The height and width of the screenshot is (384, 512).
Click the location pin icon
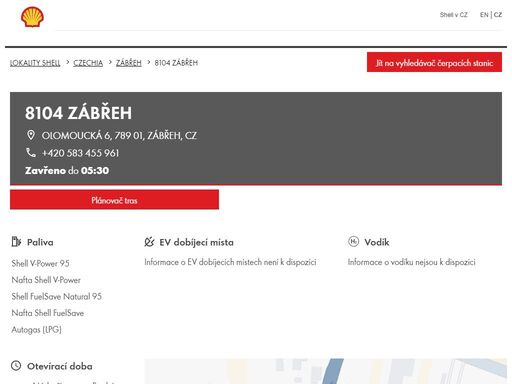[x=31, y=135]
